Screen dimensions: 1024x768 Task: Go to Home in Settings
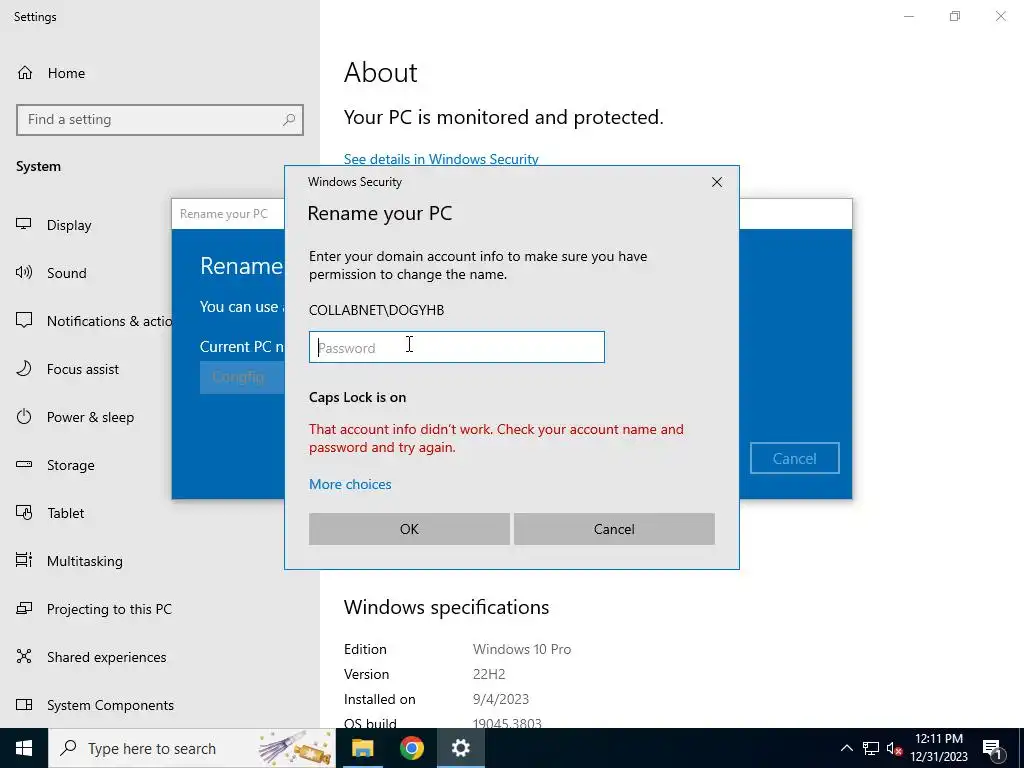[66, 73]
